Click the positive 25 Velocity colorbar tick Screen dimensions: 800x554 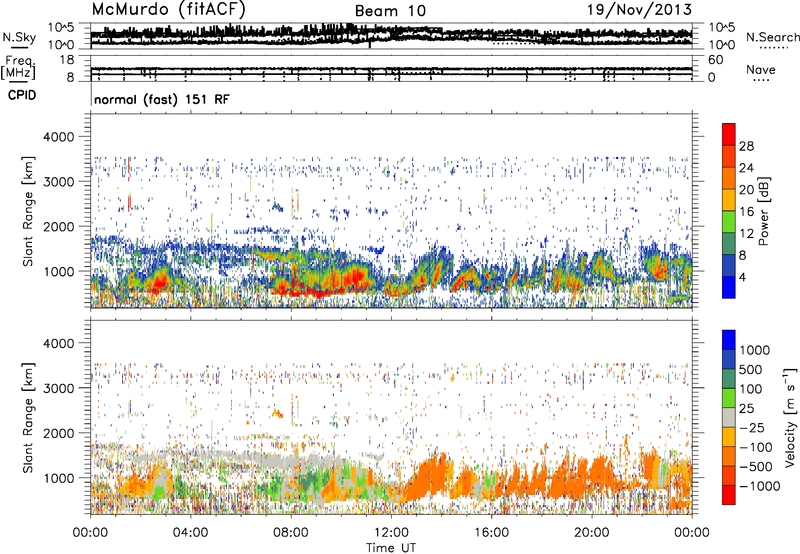tap(747, 408)
